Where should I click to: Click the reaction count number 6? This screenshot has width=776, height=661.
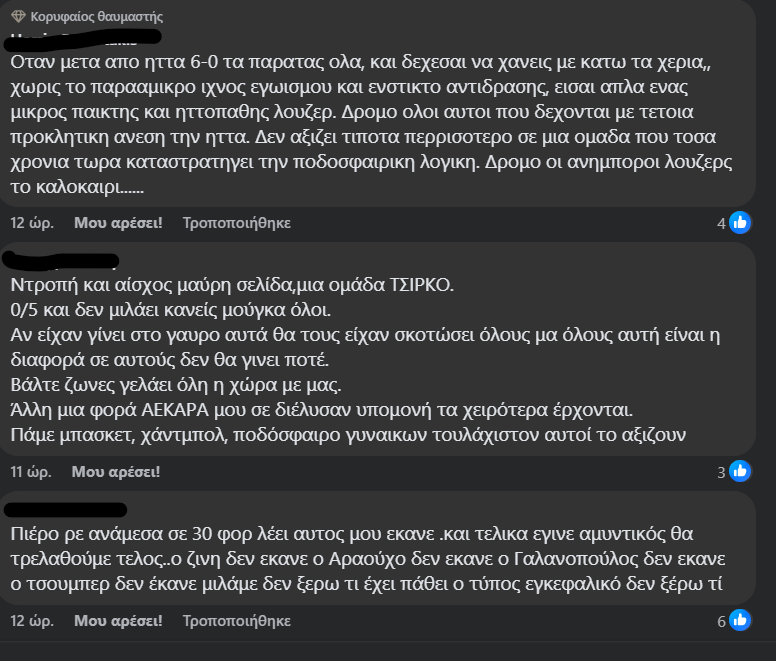pos(722,621)
